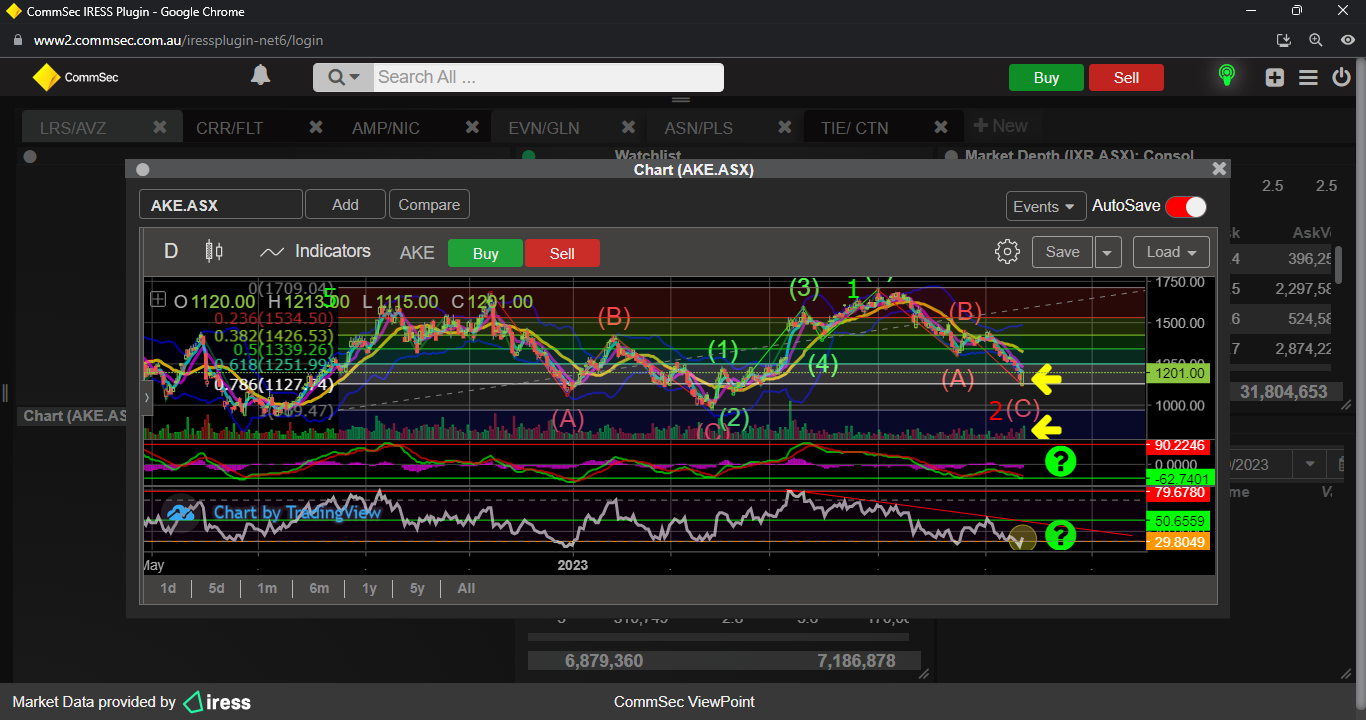This screenshot has width=1366, height=720.
Task: Open the Load dropdown
Action: [x=1171, y=252]
